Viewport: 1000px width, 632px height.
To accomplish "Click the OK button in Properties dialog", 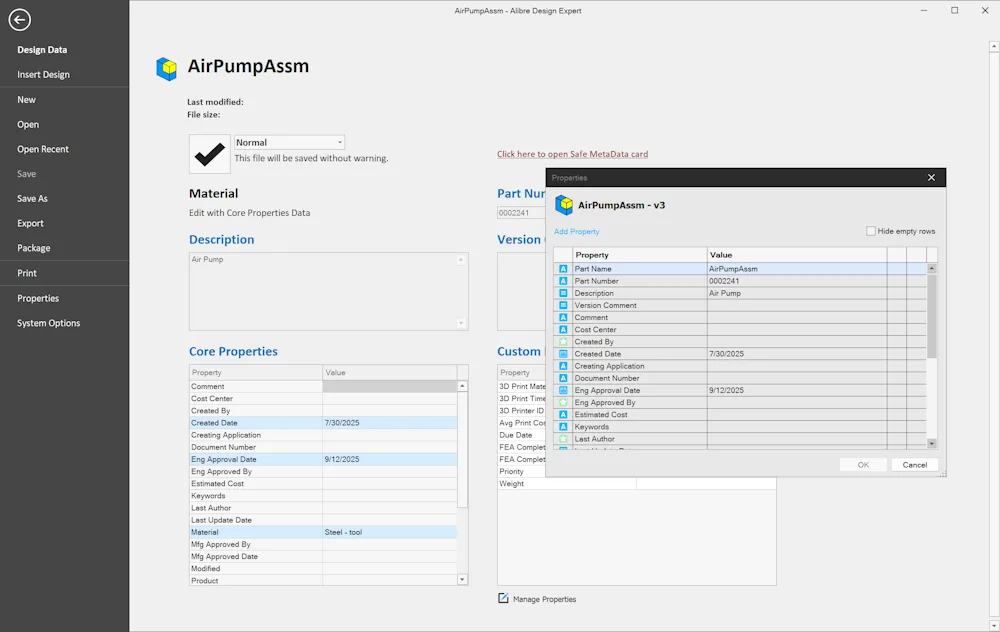I will (x=863, y=465).
